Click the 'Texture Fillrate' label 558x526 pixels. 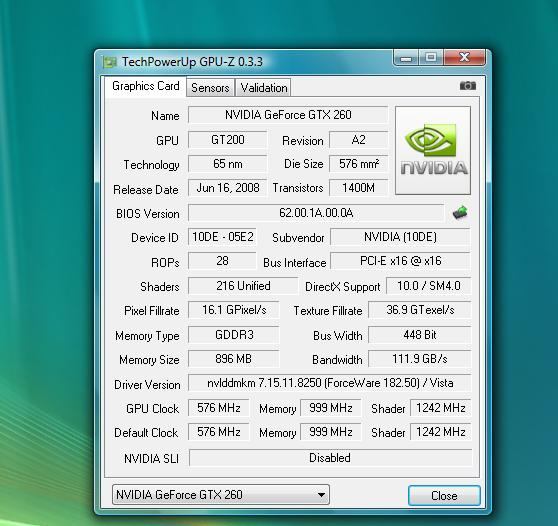click(328, 311)
